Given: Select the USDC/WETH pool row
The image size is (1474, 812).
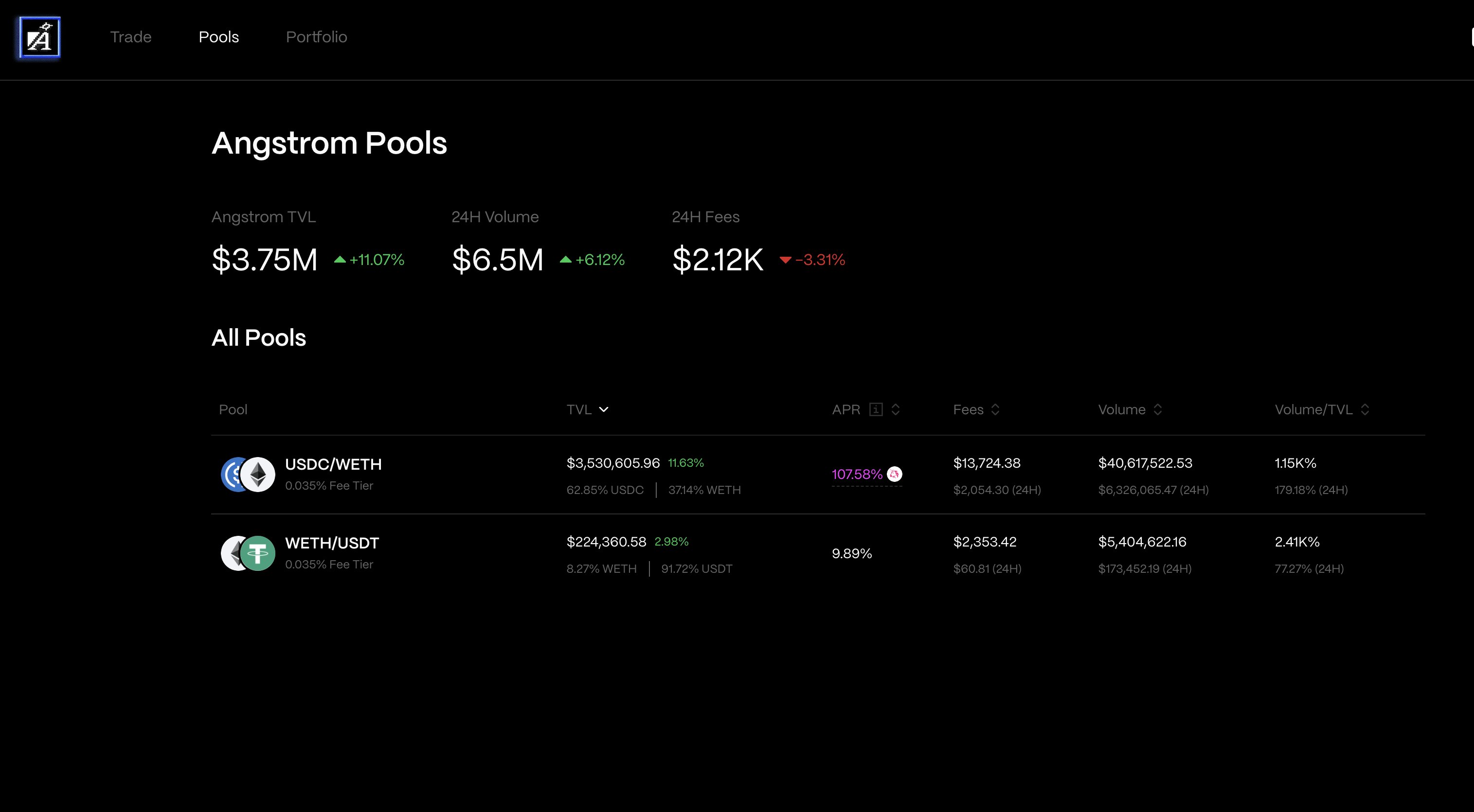Looking at the screenshot, I should (x=629, y=475).
